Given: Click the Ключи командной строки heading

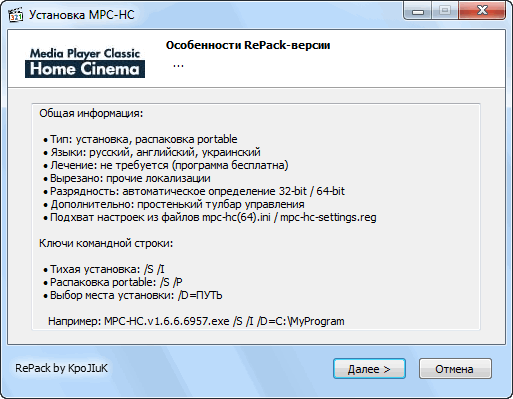Looking at the screenshot, I should 106,244.
